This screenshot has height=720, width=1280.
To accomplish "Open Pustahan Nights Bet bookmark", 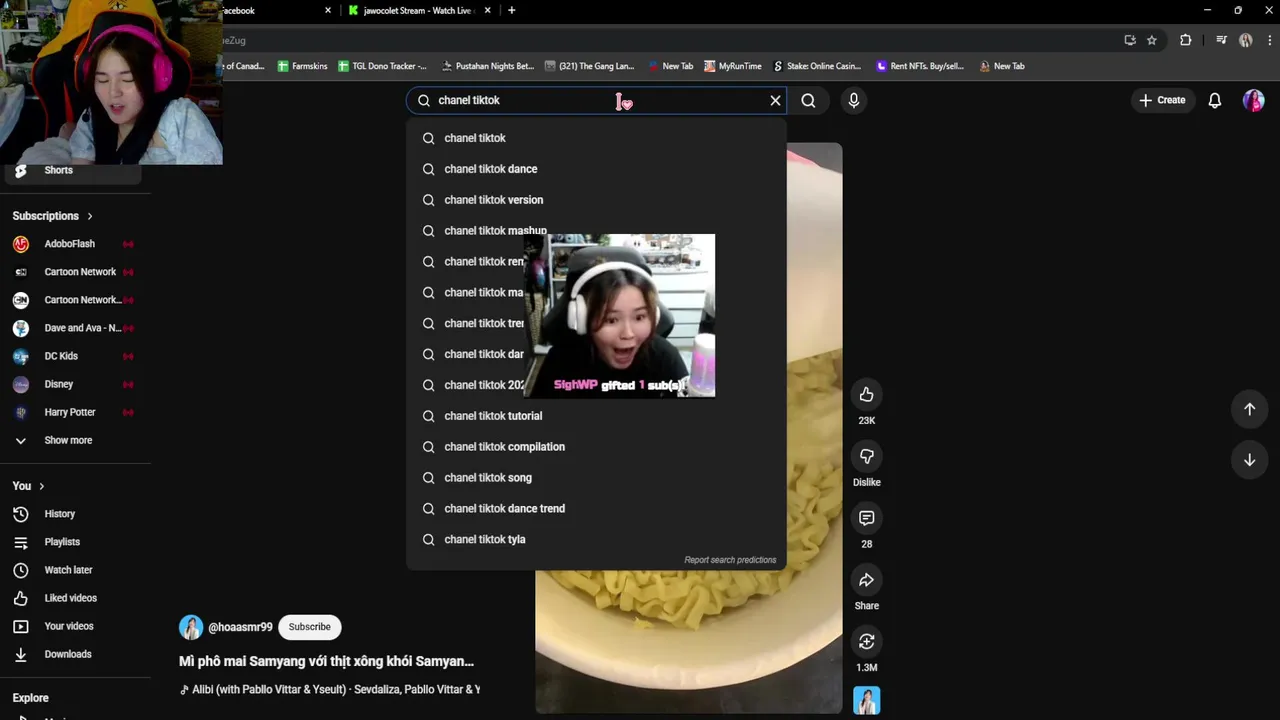I will pos(488,66).
